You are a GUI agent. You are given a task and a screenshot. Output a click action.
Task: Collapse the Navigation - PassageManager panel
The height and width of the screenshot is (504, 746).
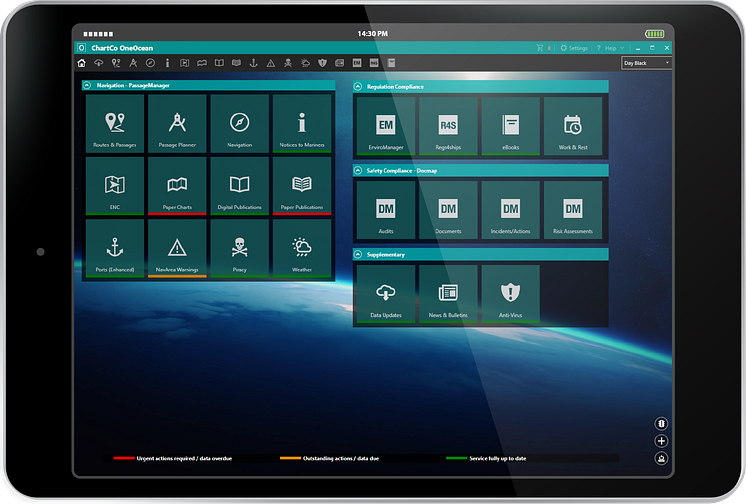(87, 85)
